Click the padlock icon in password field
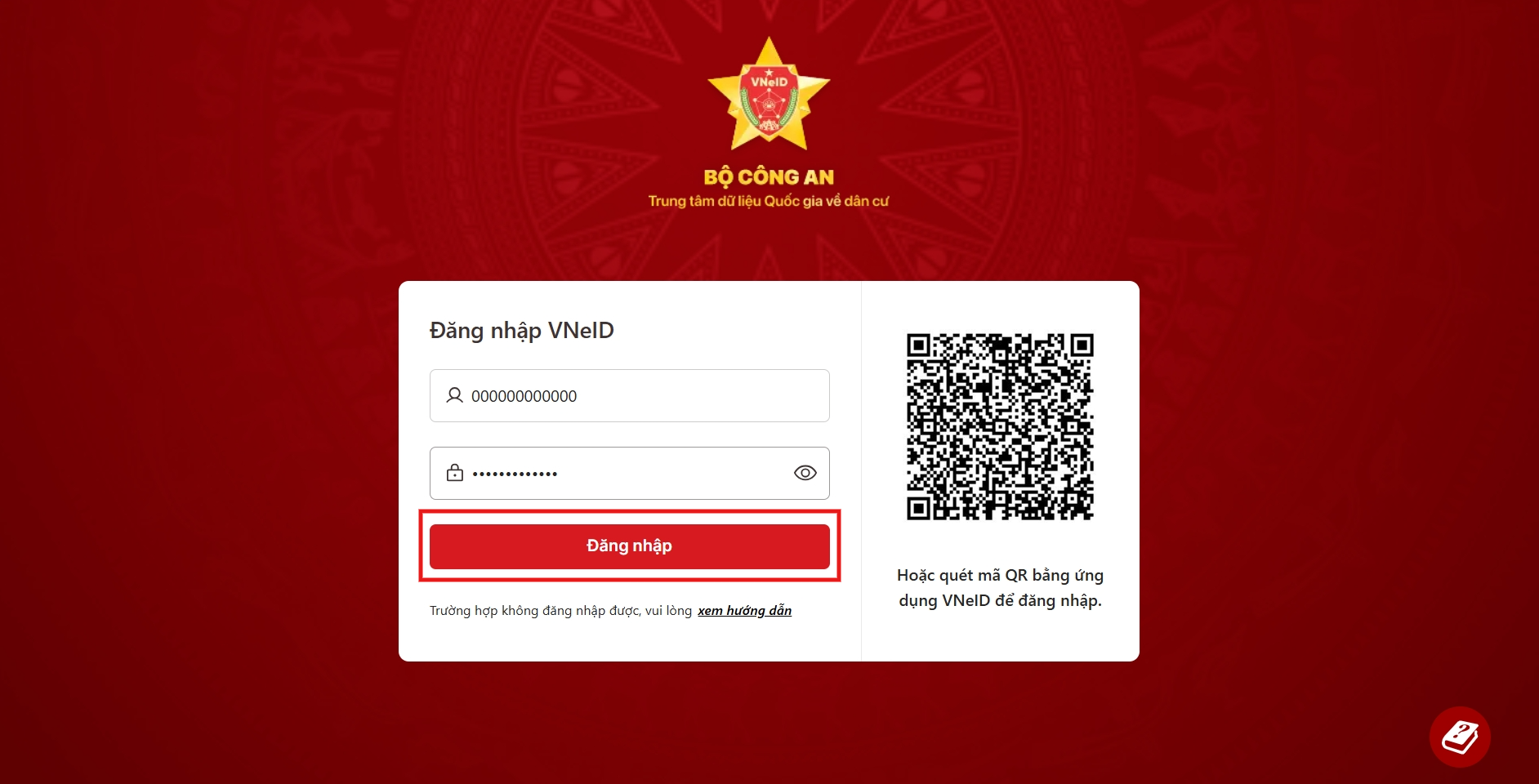Viewport: 1539px width, 784px height. [454, 473]
